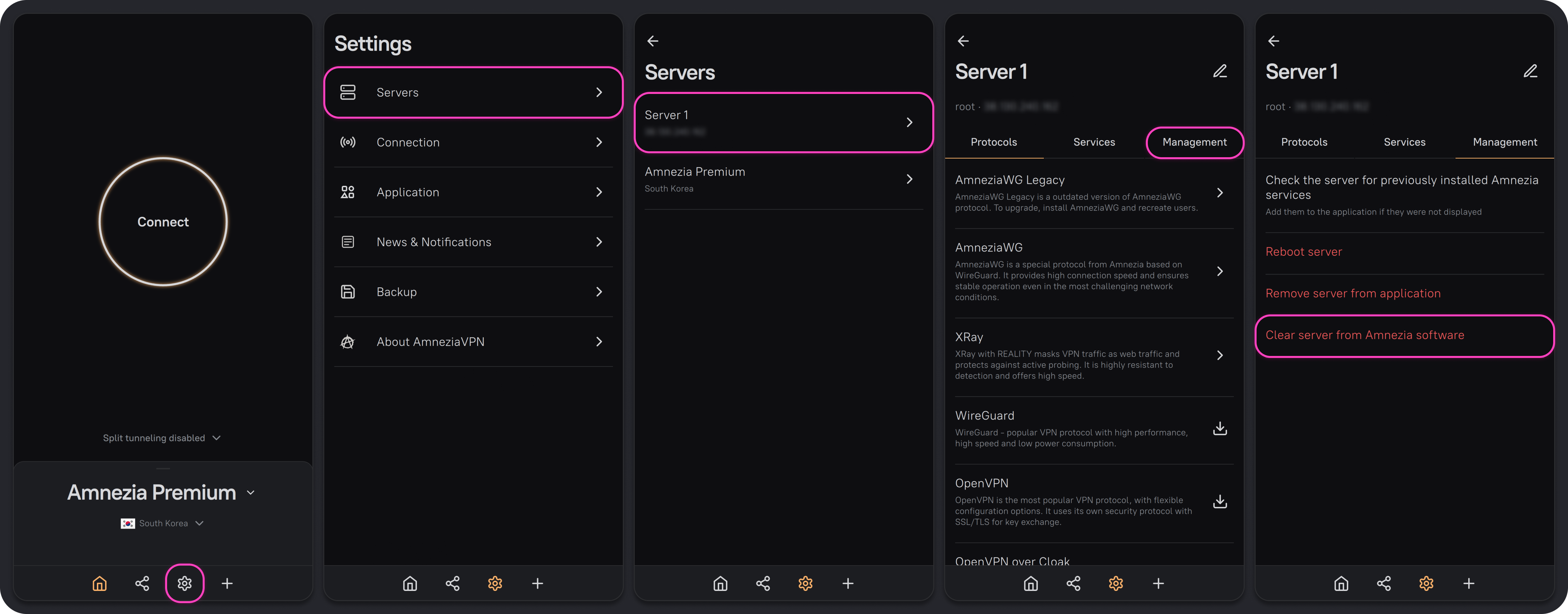This screenshot has width=1568, height=614.
Task: Install OpenVPN via its download icon
Action: (1219, 502)
